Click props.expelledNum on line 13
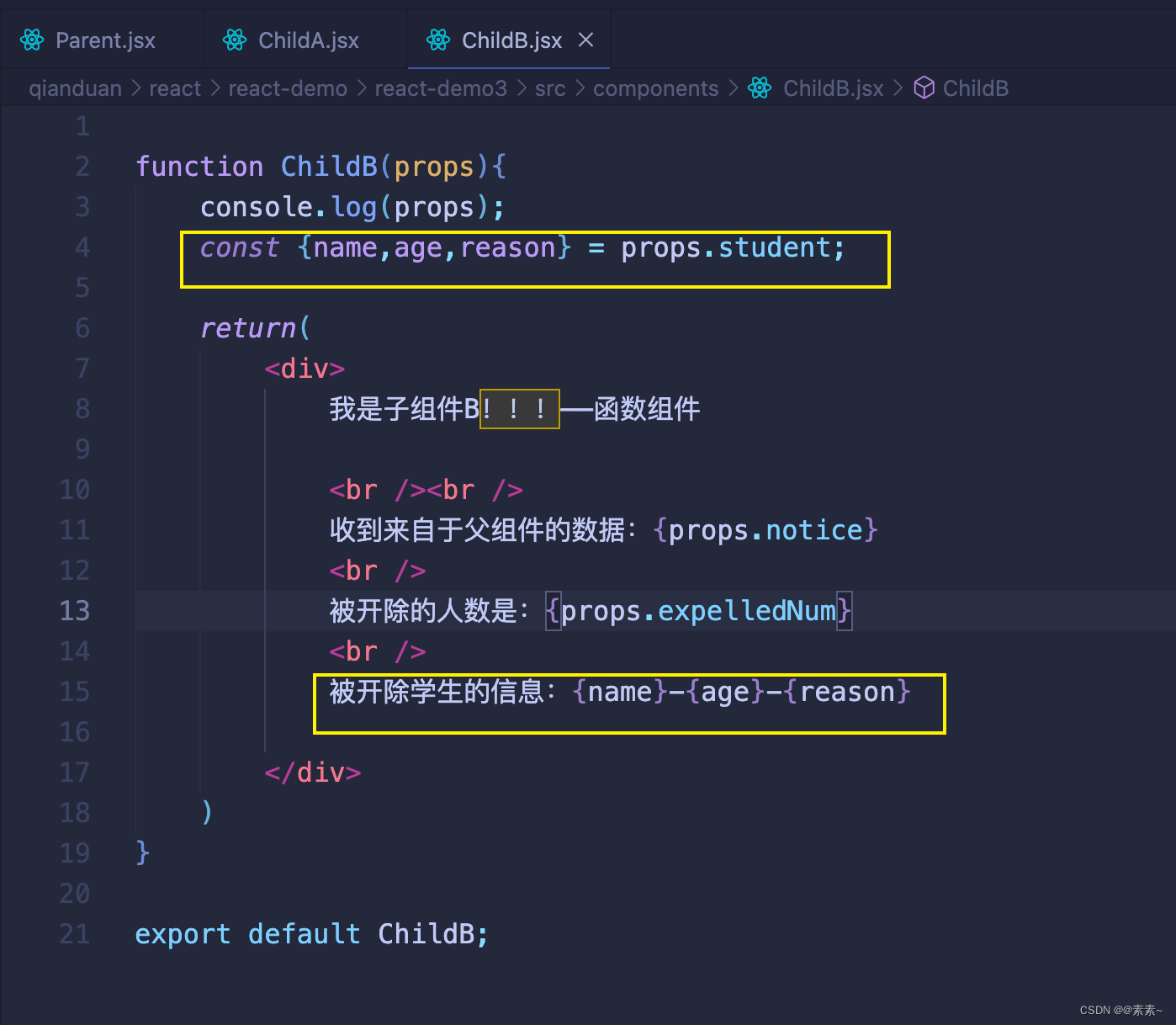Image resolution: width=1176 pixels, height=1025 pixels. pos(699,611)
